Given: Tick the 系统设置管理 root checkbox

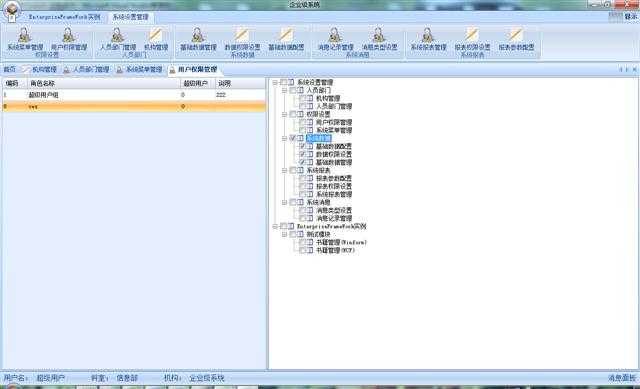Looking at the screenshot, I should pyautogui.click(x=283, y=82).
